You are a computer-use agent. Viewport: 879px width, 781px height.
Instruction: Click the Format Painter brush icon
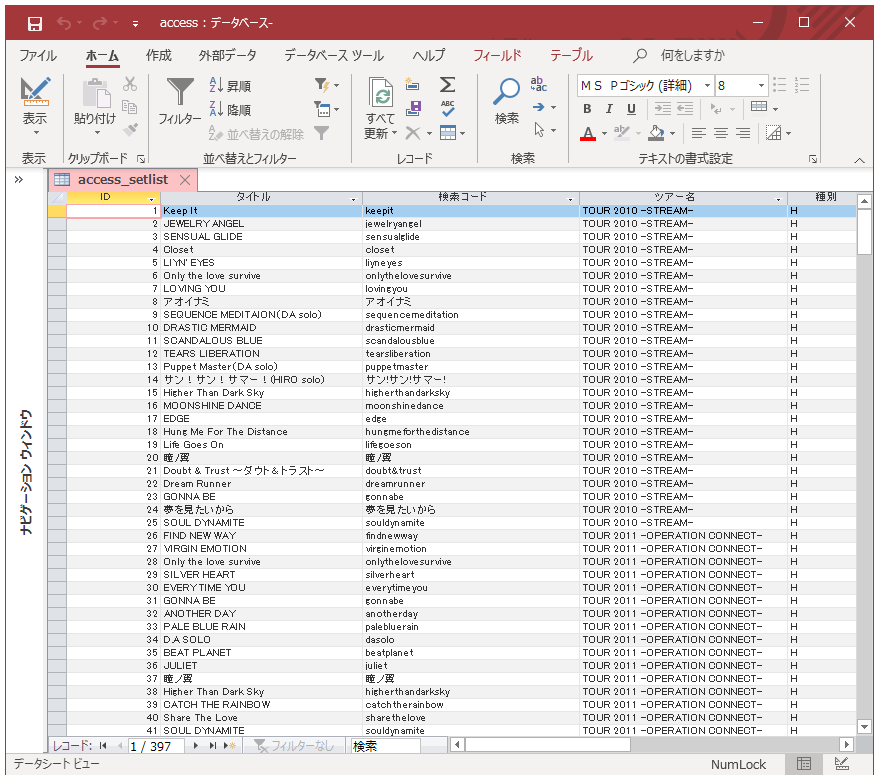coord(130,130)
